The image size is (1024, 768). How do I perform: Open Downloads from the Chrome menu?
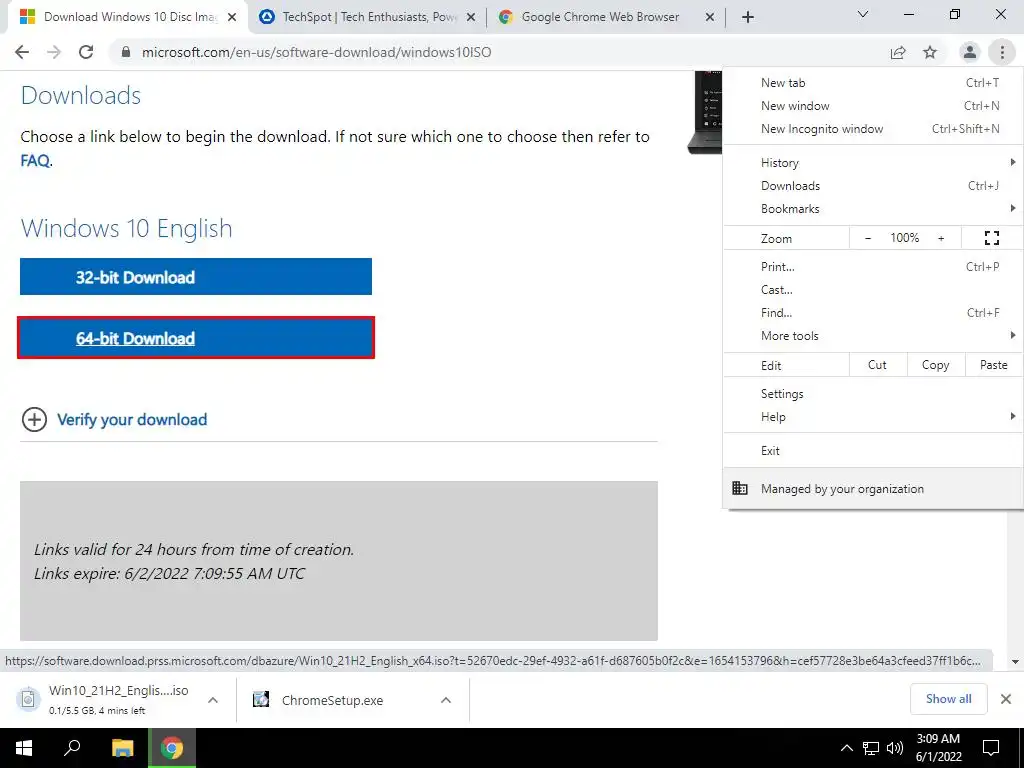(x=872, y=185)
